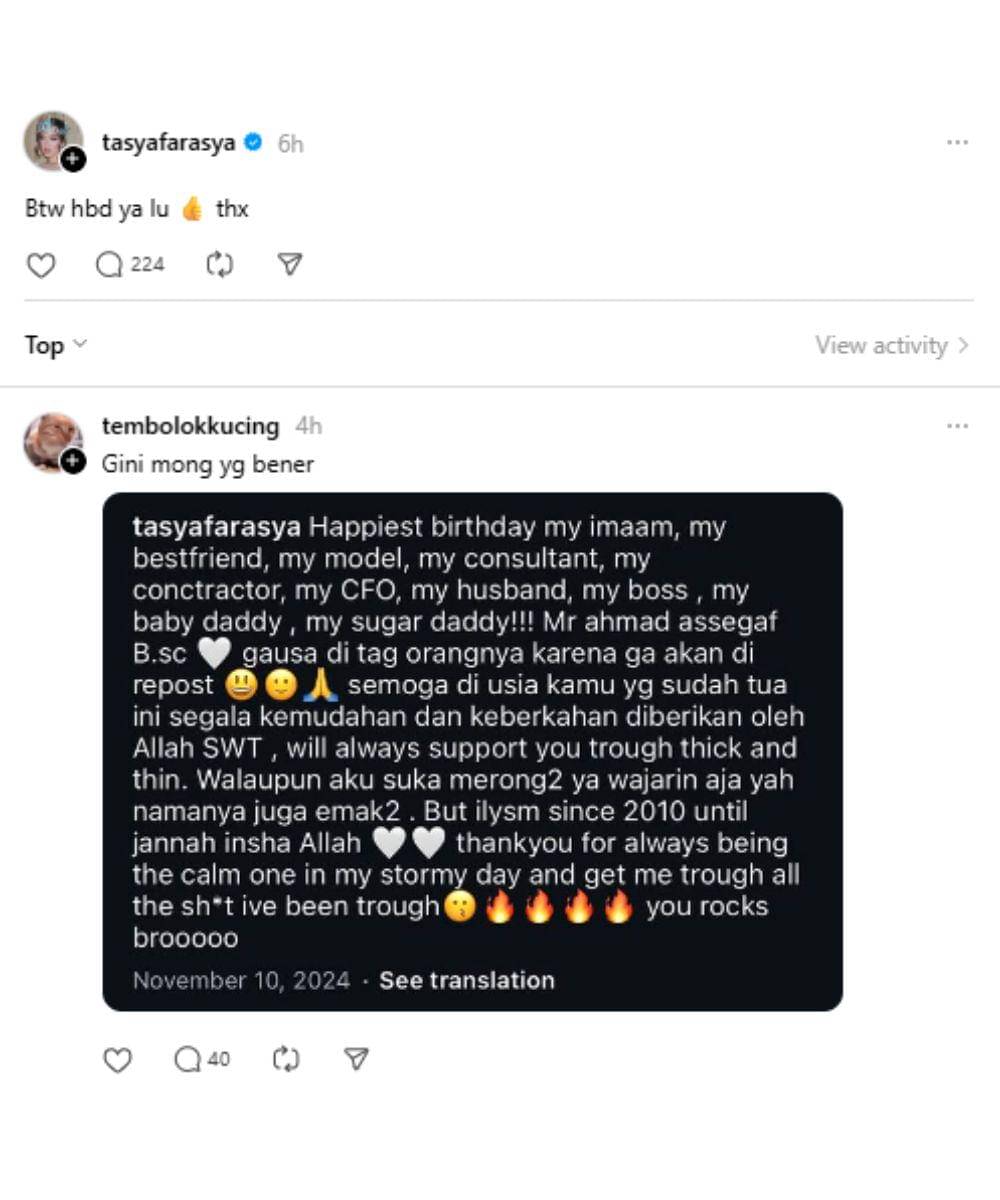Screen dimensions: 1000x1200
Task: View tasyafarasya's profile picture
Action: click(x=52, y=142)
